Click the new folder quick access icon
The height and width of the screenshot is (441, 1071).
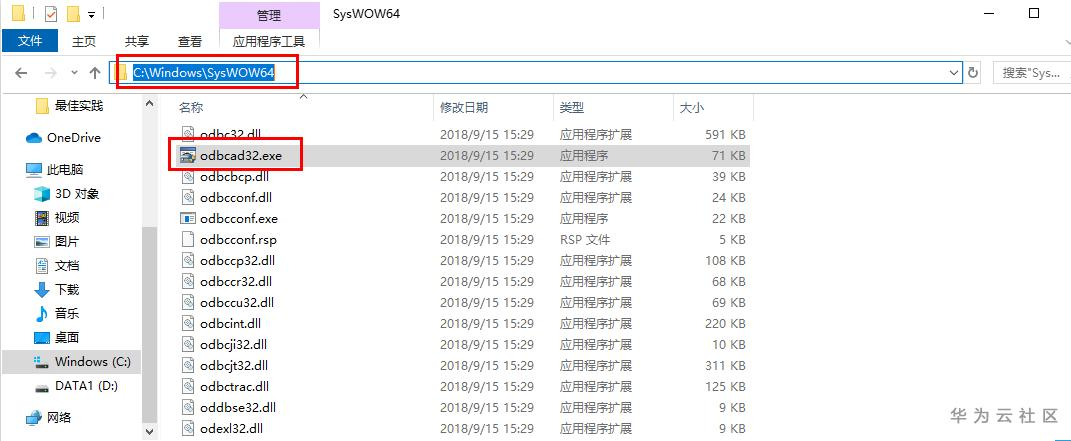73,13
